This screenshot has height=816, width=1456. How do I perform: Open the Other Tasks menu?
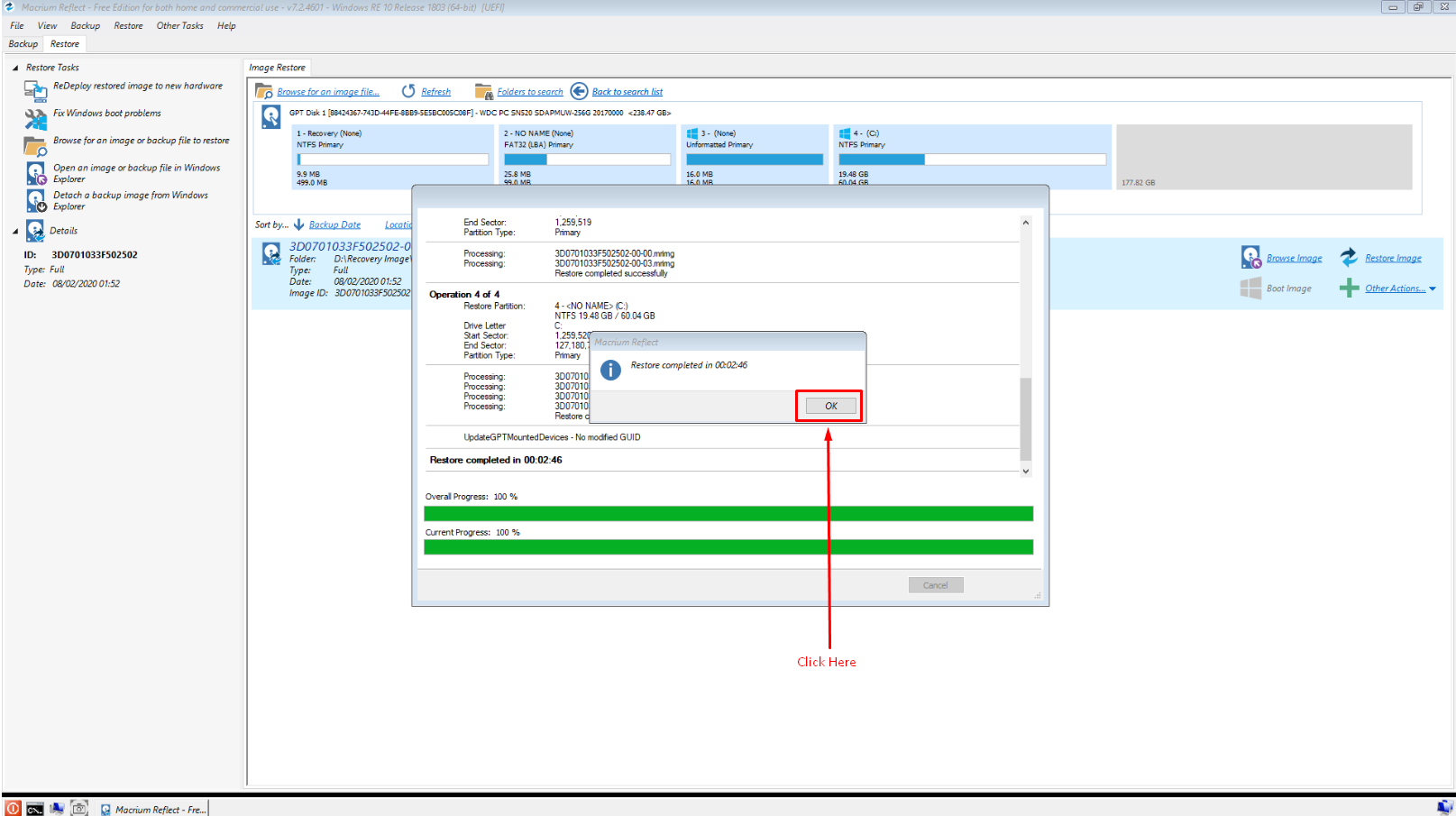(180, 25)
